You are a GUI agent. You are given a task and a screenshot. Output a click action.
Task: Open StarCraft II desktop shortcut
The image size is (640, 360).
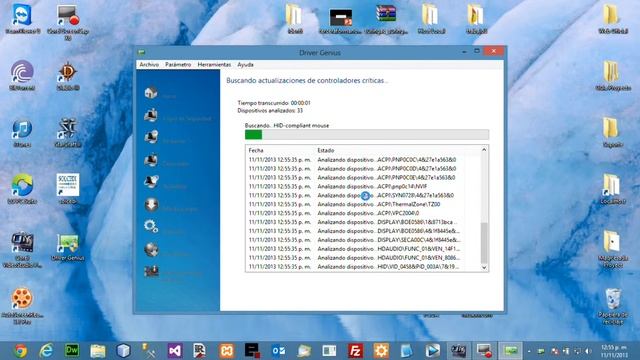(x=68, y=133)
